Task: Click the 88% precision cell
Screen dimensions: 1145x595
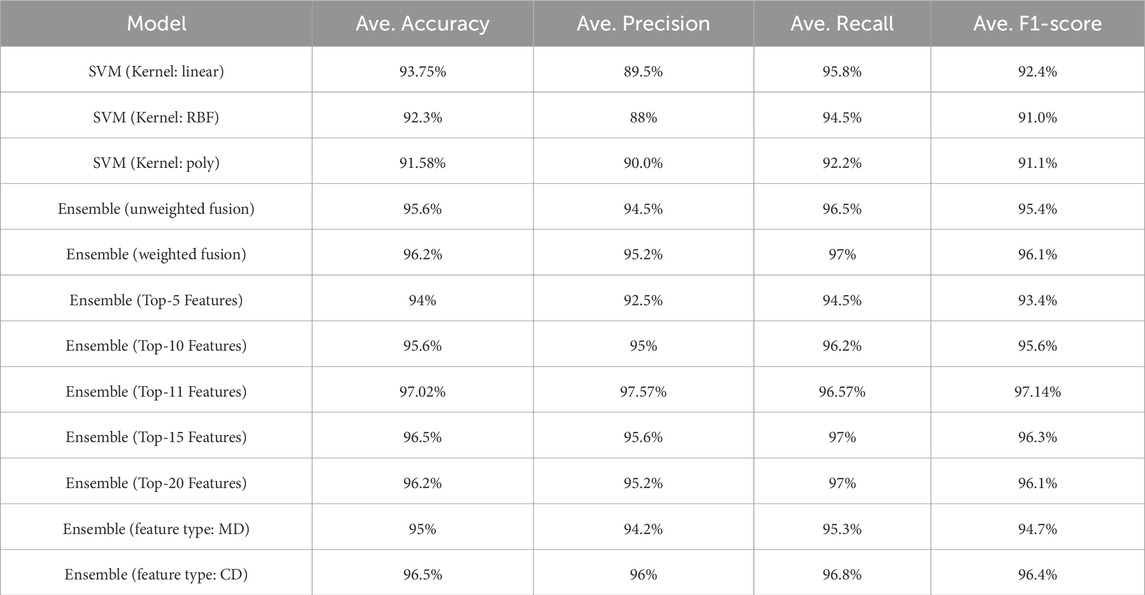Action: click(642, 117)
